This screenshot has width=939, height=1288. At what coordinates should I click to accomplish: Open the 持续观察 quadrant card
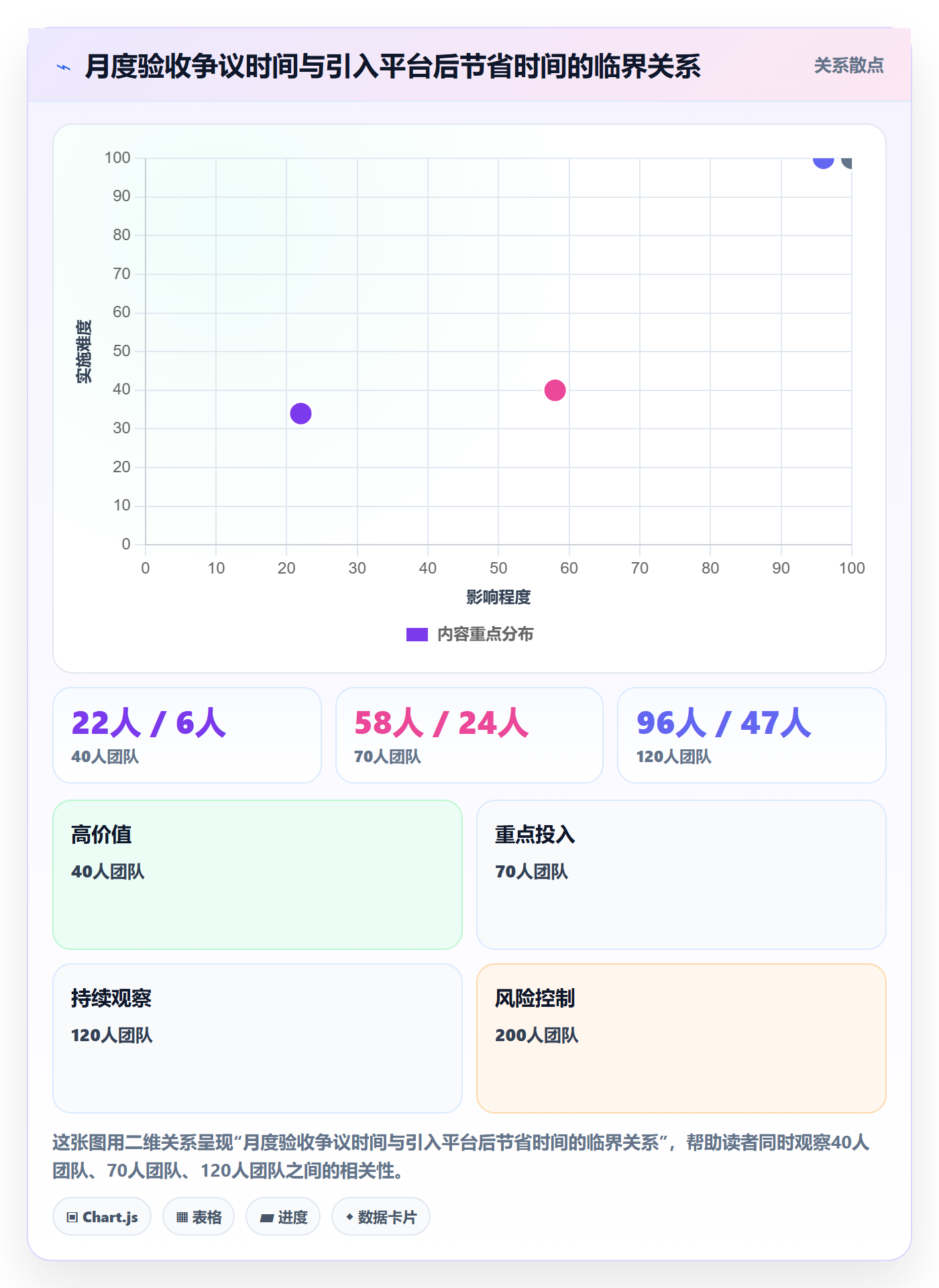258,1038
